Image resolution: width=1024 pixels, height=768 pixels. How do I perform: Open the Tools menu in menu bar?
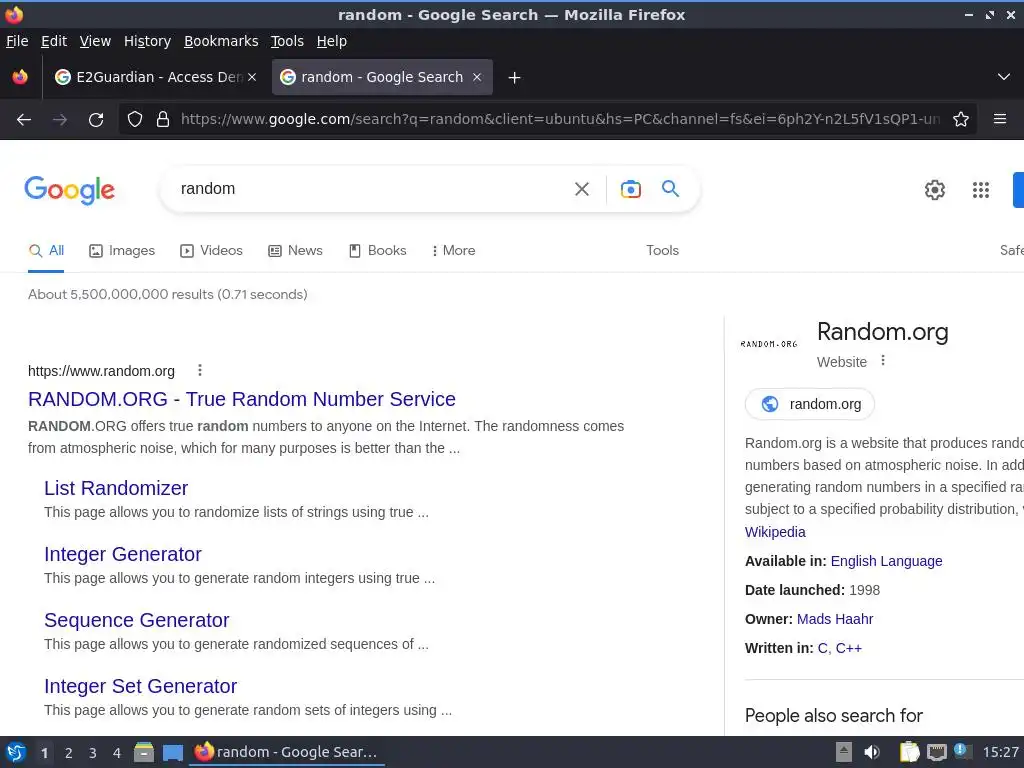pyautogui.click(x=287, y=41)
